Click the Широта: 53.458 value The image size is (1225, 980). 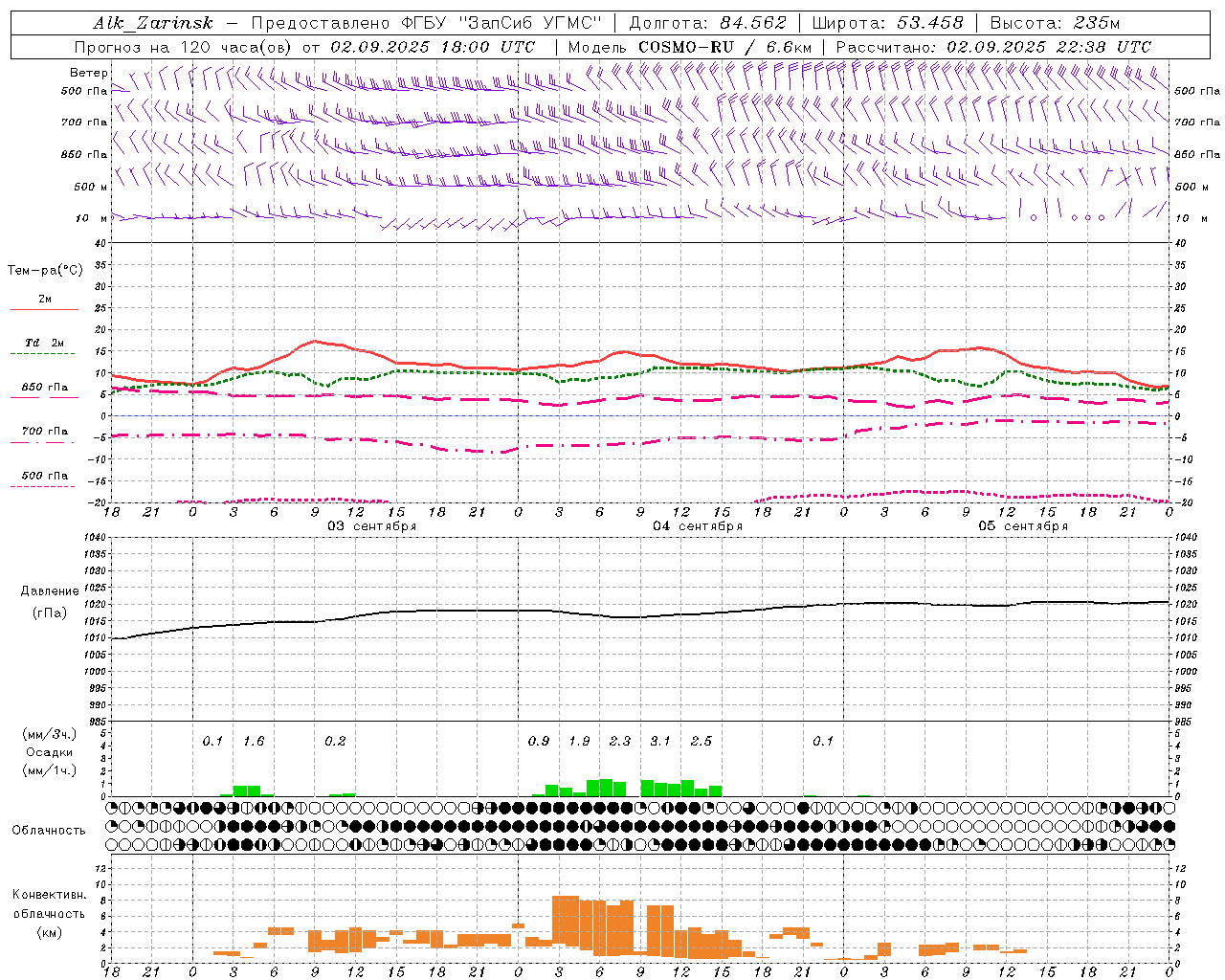pyautogui.click(x=887, y=23)
